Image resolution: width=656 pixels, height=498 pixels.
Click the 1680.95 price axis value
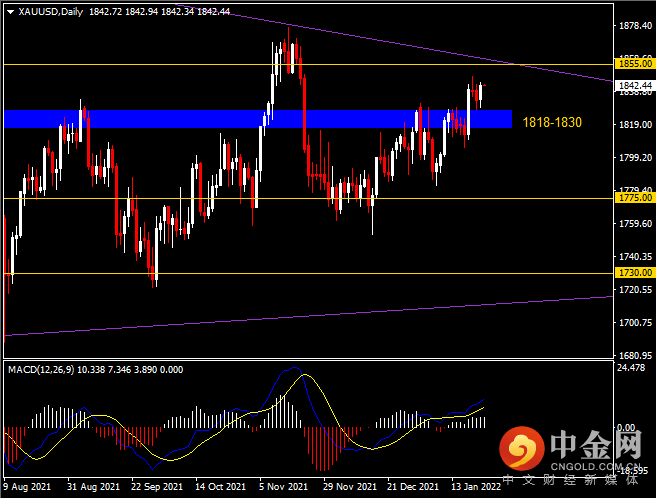click(x=635, y=355)
